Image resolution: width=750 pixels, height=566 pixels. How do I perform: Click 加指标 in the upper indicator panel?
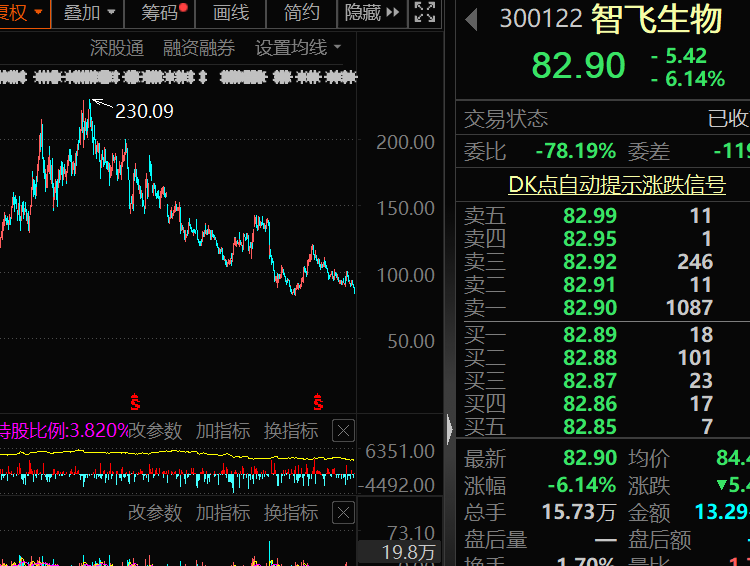click(223, 431)
